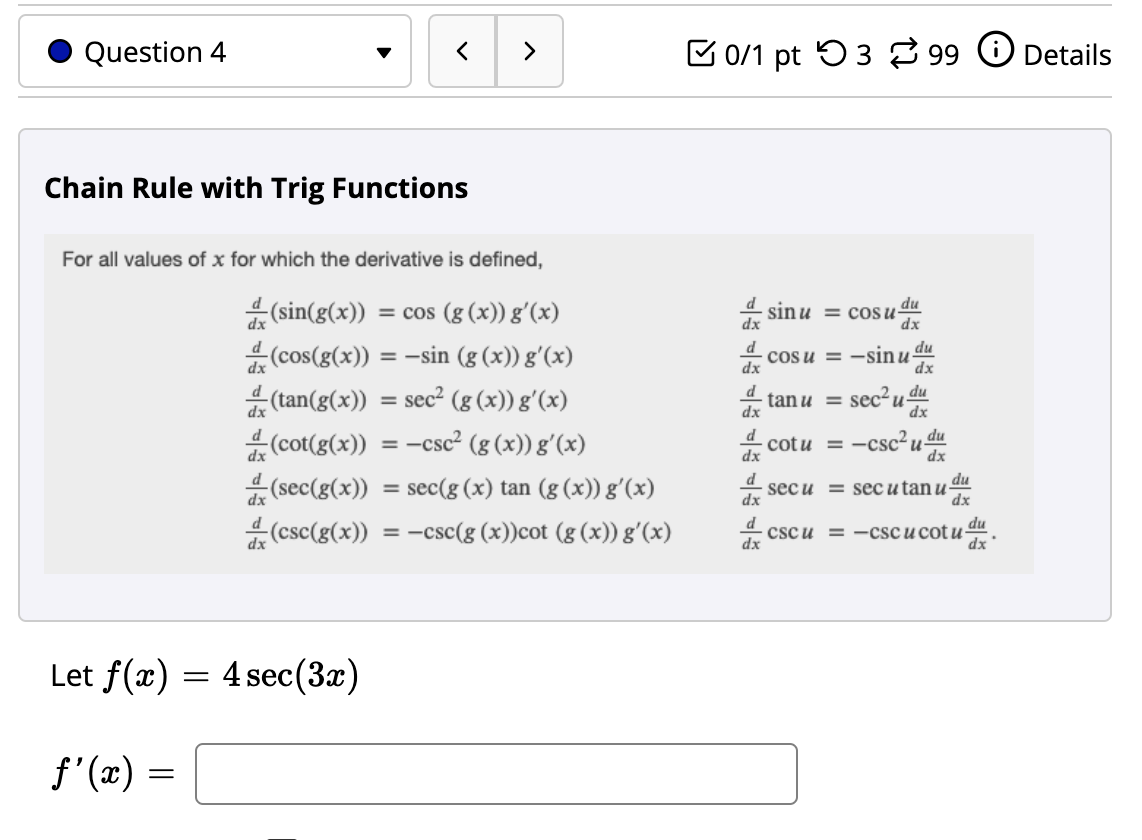Click the undo-arrow icon before the number 3
Screen dimensions: 1142x840
[831, 52]
